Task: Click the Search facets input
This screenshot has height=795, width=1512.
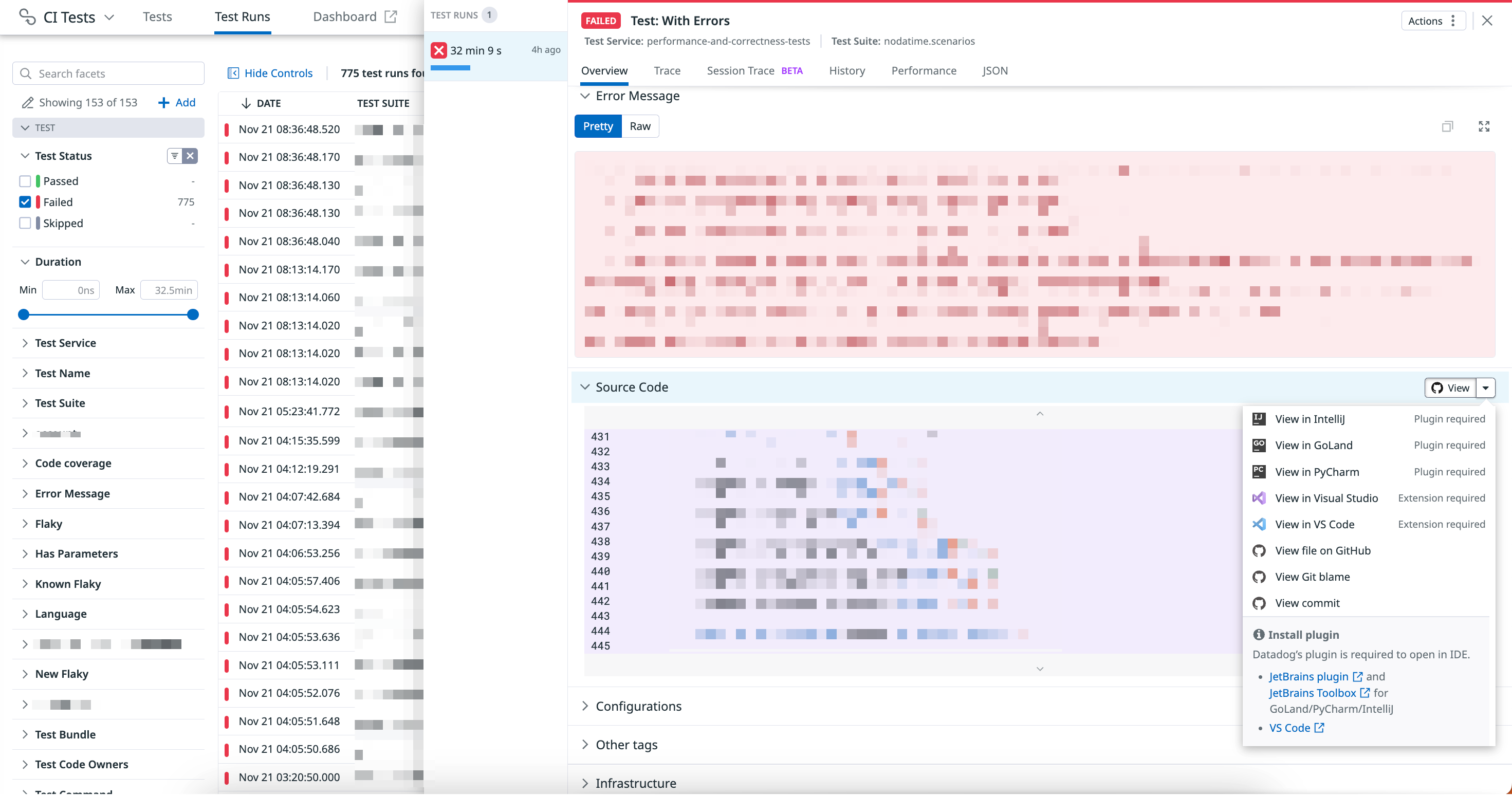Action: [x=108, y=73]
